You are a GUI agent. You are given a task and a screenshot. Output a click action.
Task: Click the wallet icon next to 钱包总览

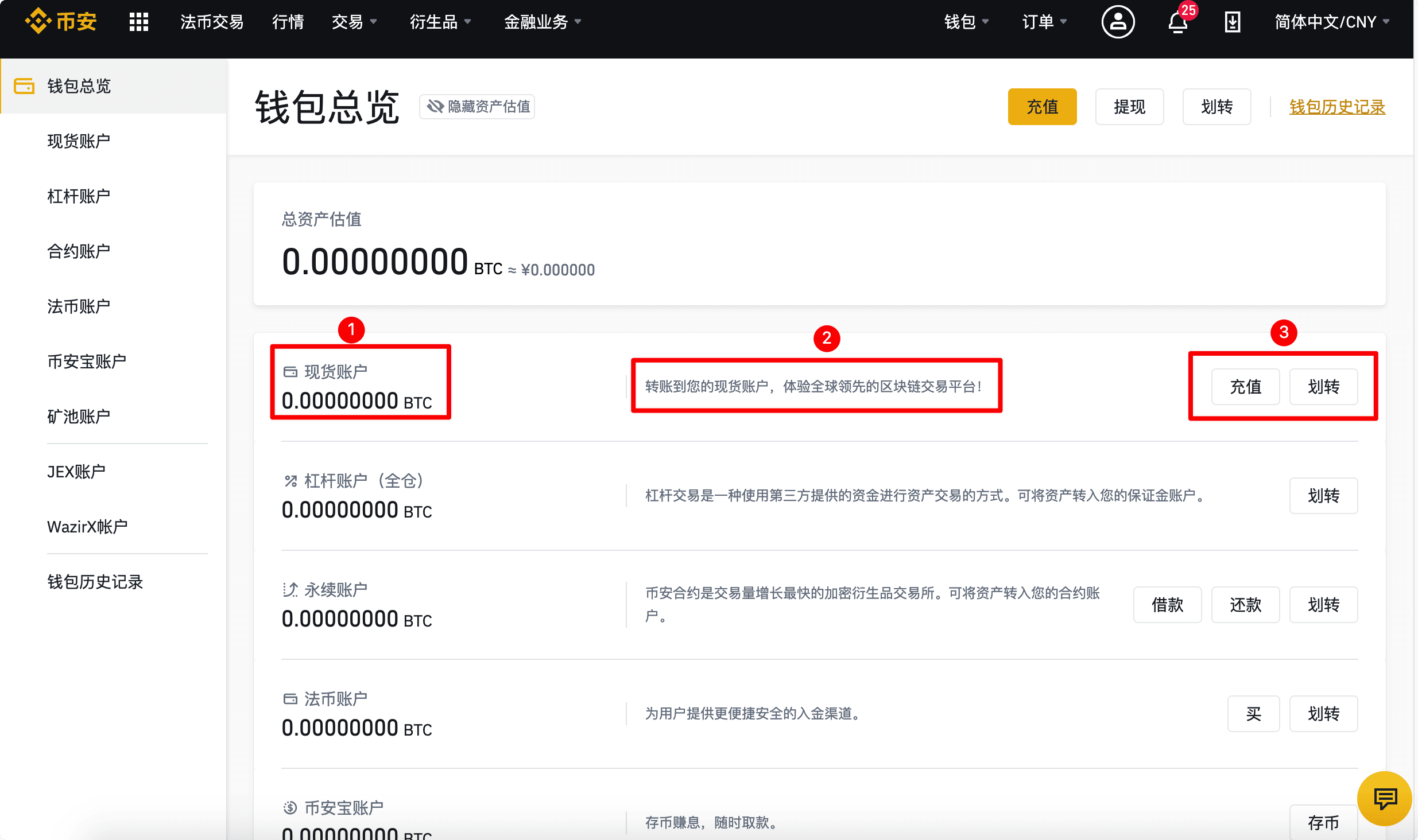pyautogui.click(x=24, y=86)
